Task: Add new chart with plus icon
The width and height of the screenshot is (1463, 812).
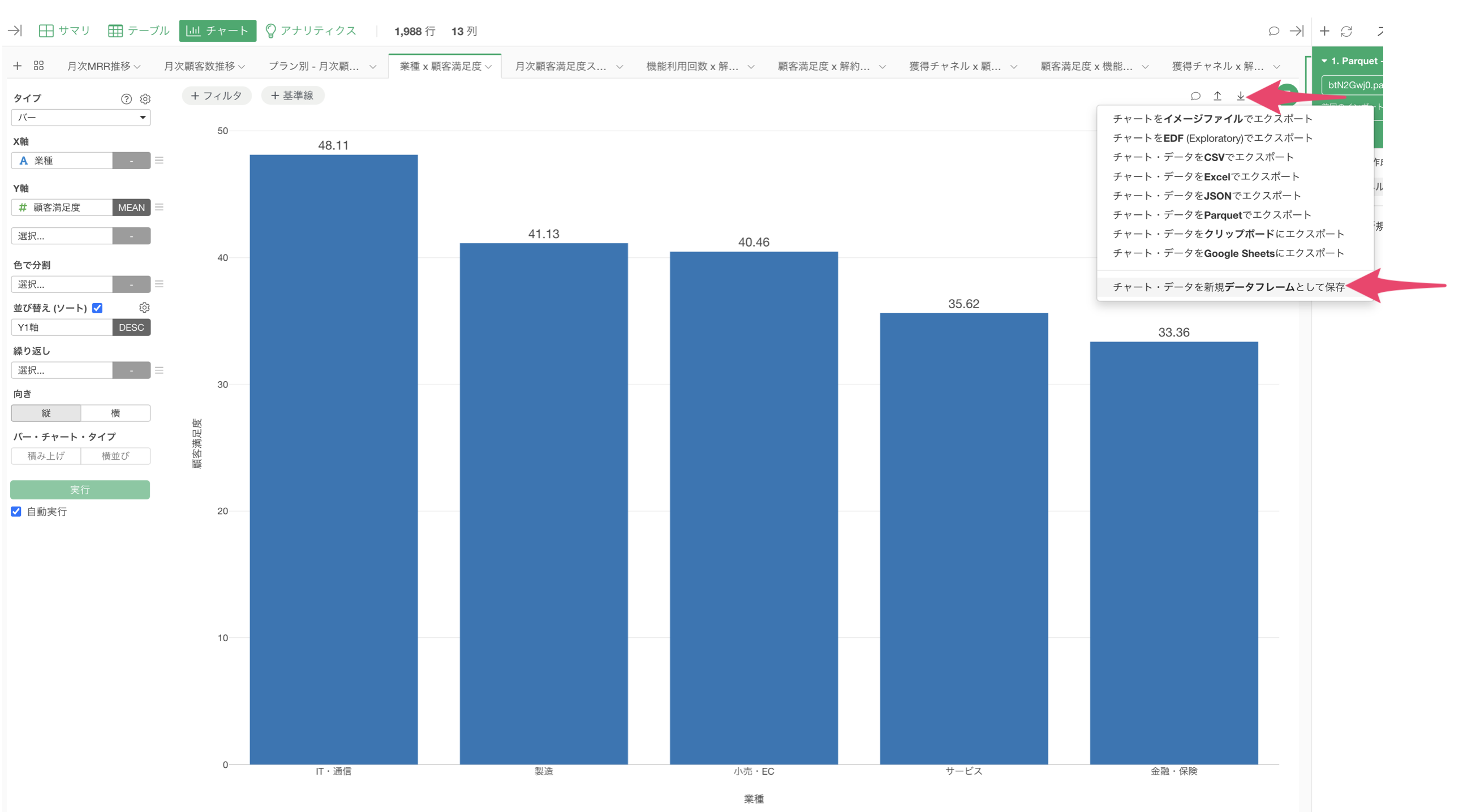Action: click(18, 66)
